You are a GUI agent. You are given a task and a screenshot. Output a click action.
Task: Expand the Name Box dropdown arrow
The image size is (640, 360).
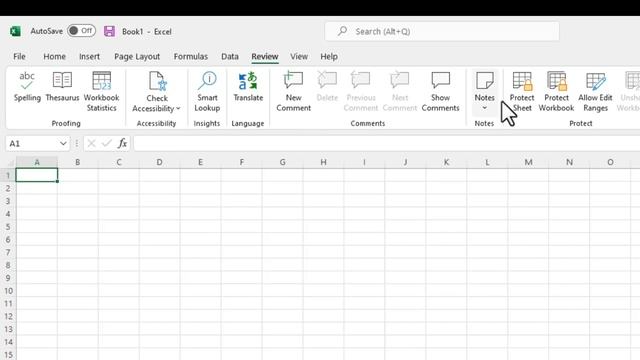(x=63, y=143)
